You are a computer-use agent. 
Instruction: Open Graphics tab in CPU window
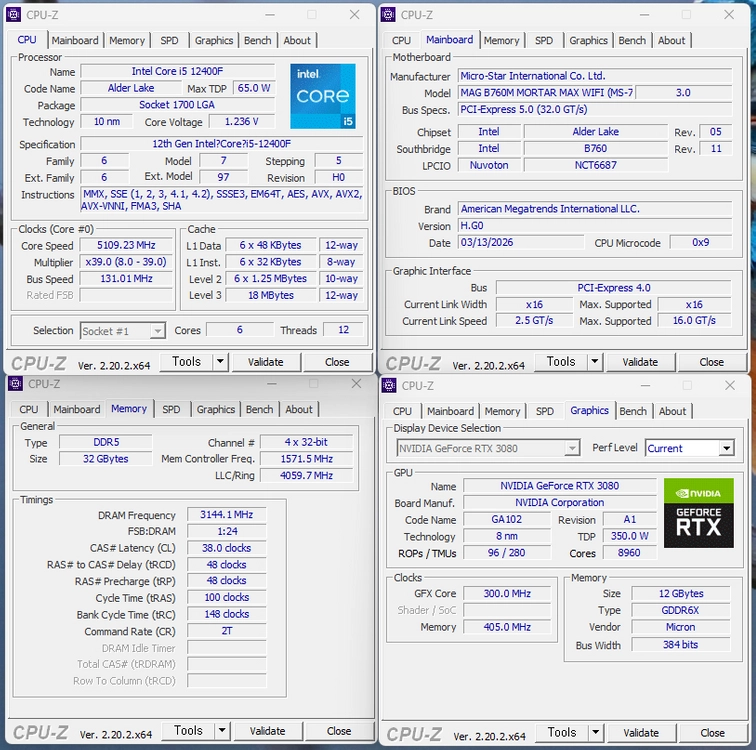(x=214, y=40)
